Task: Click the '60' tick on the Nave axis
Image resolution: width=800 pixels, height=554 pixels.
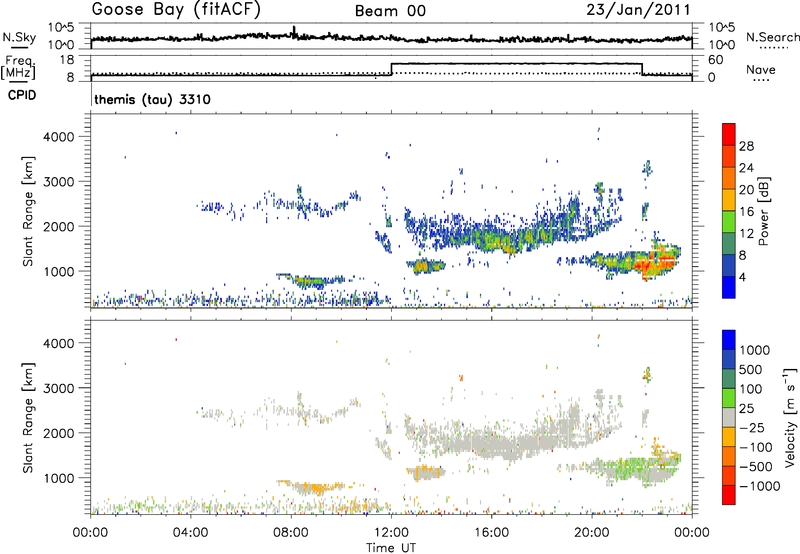Action: (716, 60)
